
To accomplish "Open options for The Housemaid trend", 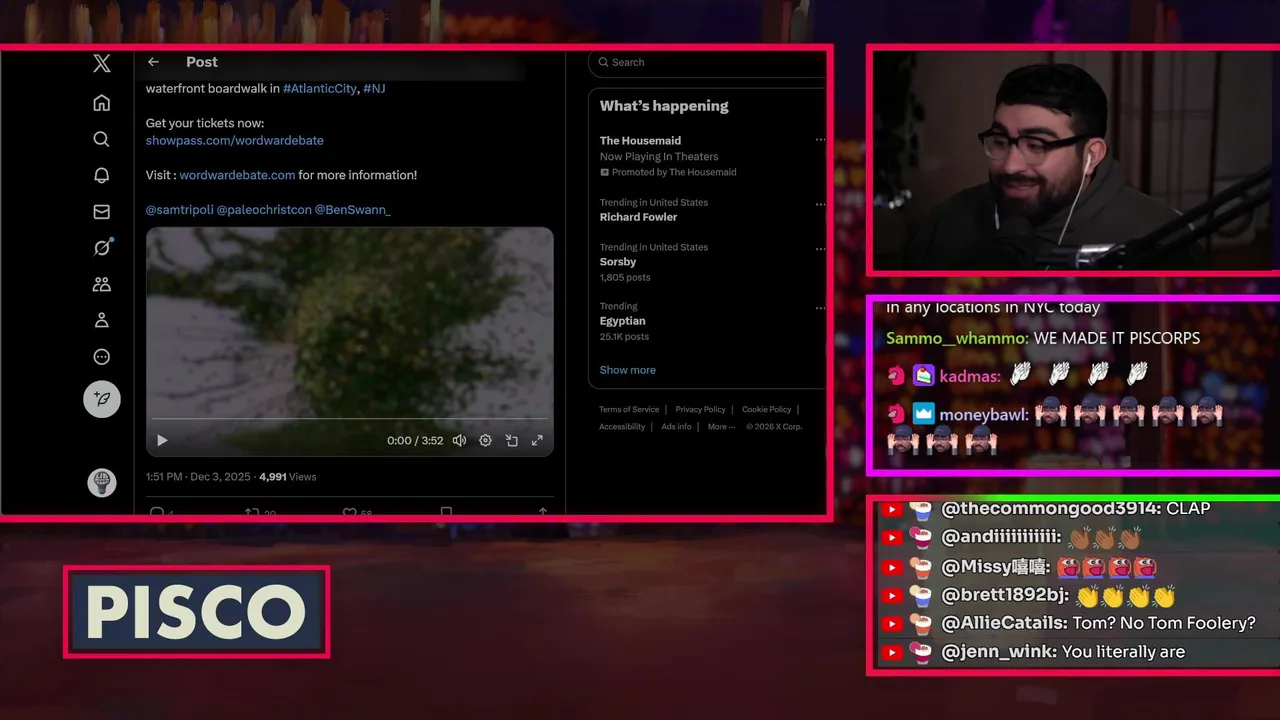I will pyautogui.click(x=820, y=140).
